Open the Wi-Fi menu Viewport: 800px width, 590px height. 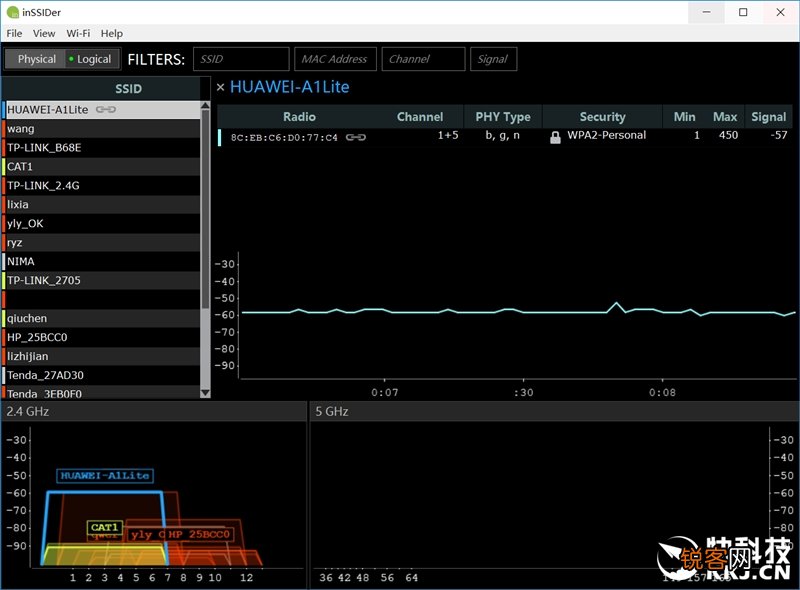78,33
